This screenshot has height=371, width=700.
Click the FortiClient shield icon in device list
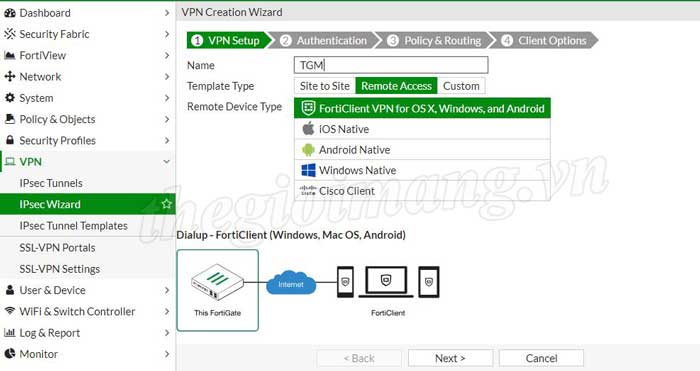coord(308,108)
